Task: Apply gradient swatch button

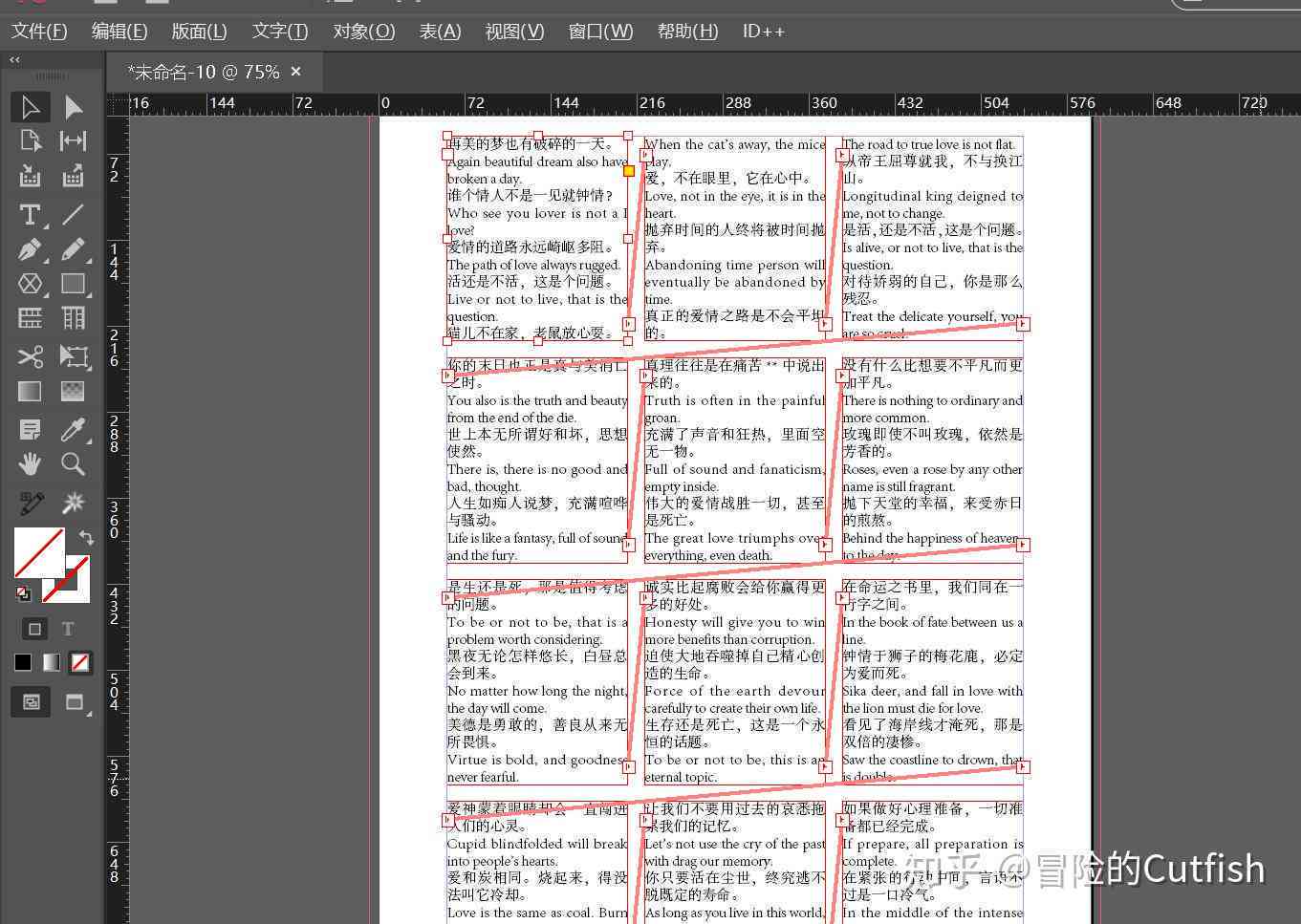Action: click(x=52, y=662)
